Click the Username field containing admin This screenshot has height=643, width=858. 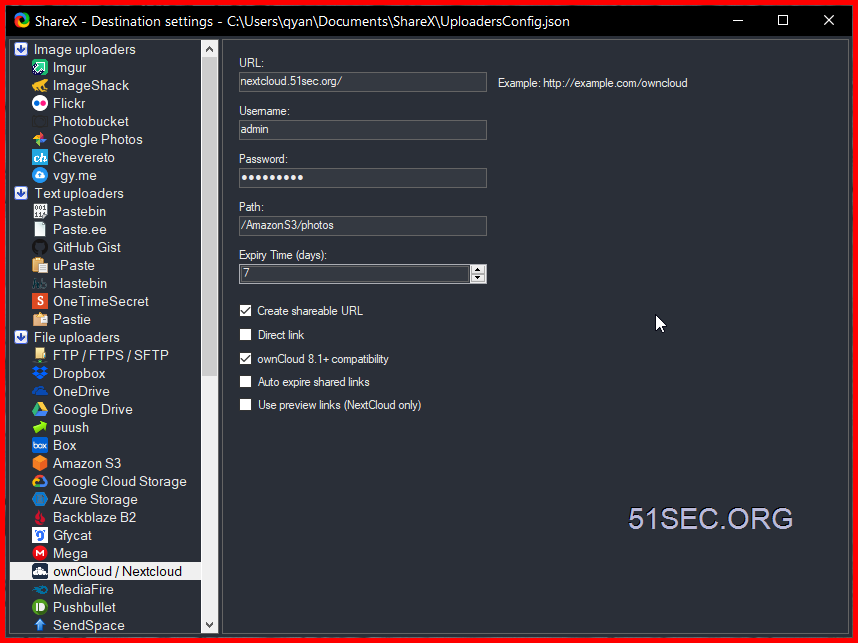(x=363, y=130)
